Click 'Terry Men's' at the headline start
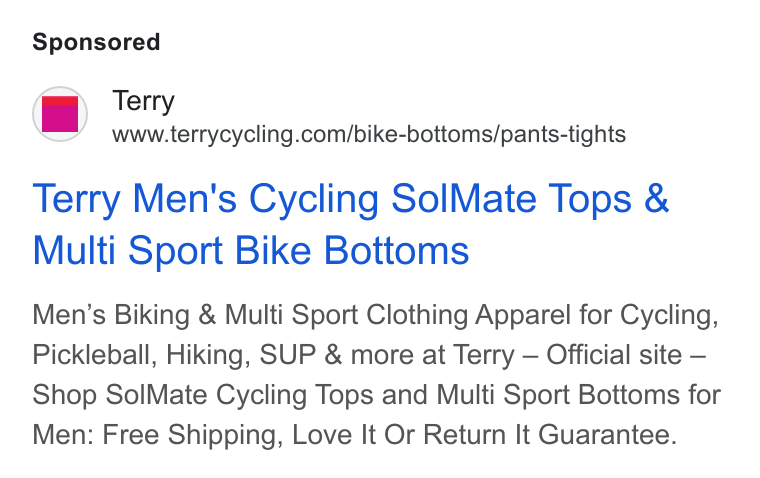 135,200
